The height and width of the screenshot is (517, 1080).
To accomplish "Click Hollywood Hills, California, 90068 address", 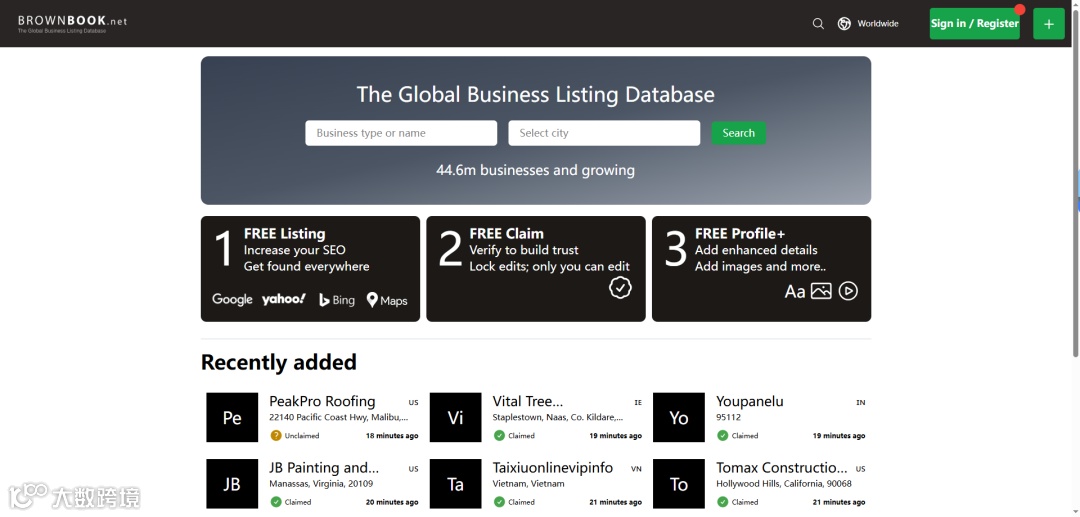I will coord(784,483).
